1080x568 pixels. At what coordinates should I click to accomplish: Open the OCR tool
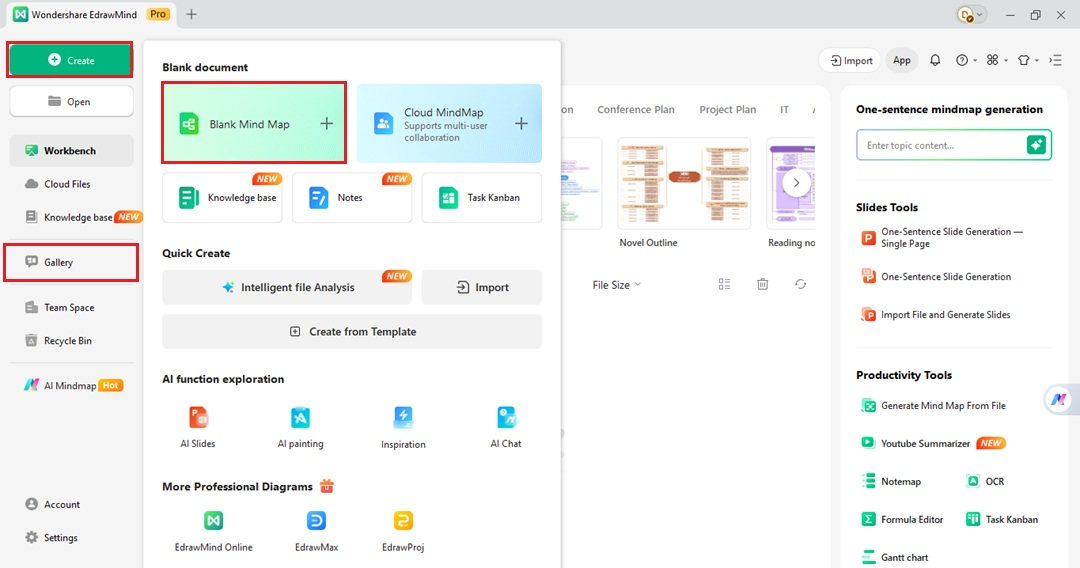[x=985, y=481]
